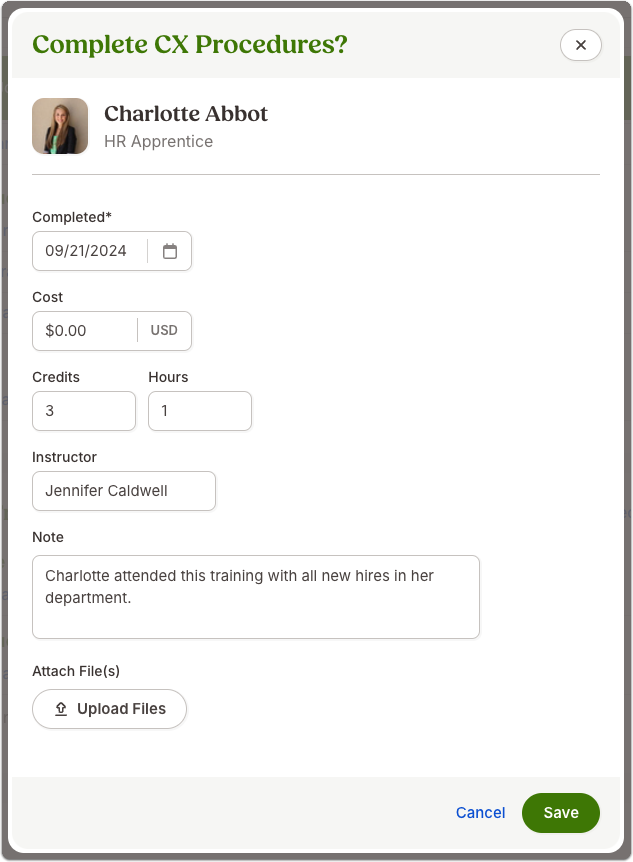
Task: Click the USD currency indicator
Action: coord(164,330)
